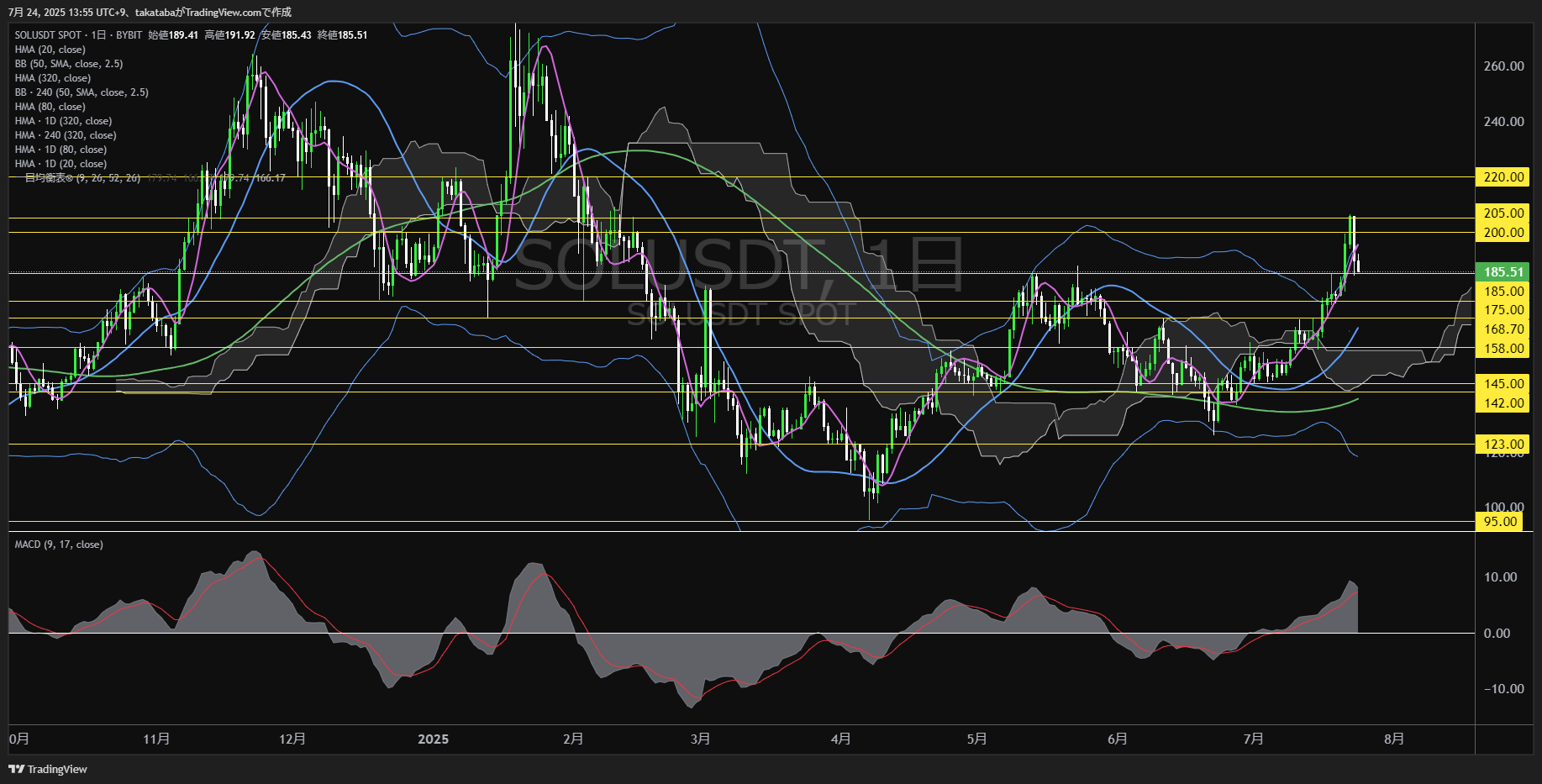
Task: Click the yellow 145.00 price line label
Action: point(1503,383)
